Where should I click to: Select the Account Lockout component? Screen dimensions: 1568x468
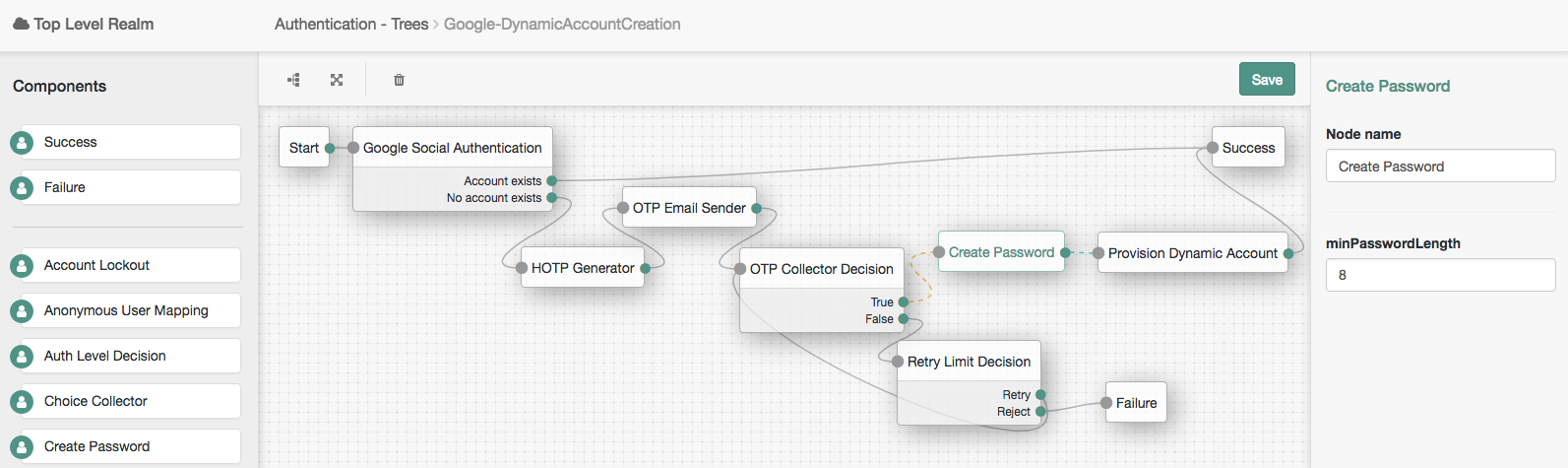(131, 265)
